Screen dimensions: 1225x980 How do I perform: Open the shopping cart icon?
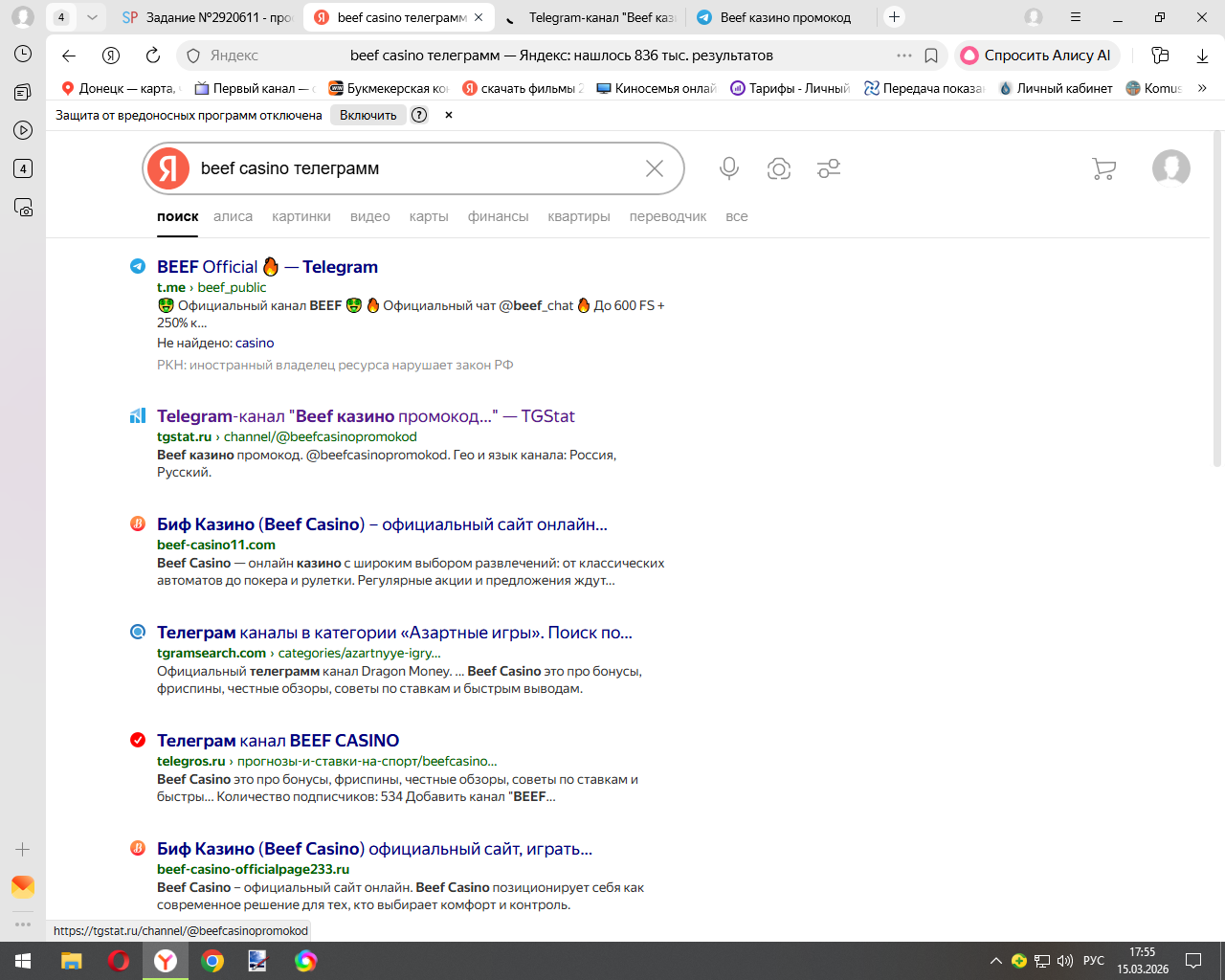pos(1103,168)
